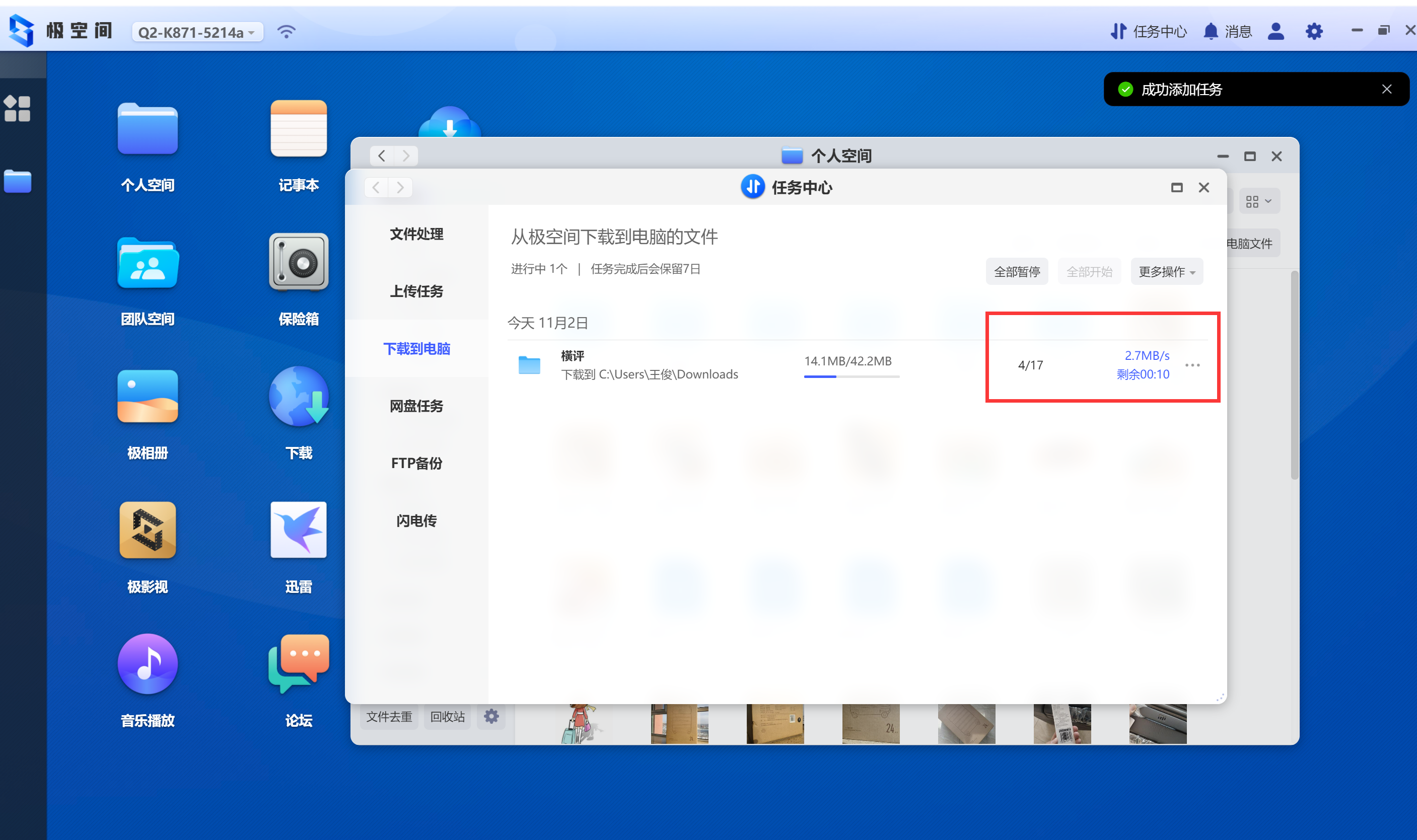Launch the 保险箱 safe box icon
Image resolution: width=1417 pixels, height=840 pixels.
point(299,263)
